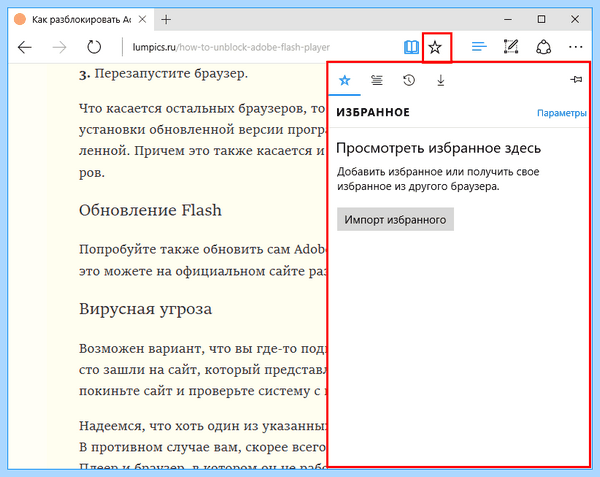Click the address bar lumpics.ru URL
Screen dimensions: 600x477
point(231,47)
